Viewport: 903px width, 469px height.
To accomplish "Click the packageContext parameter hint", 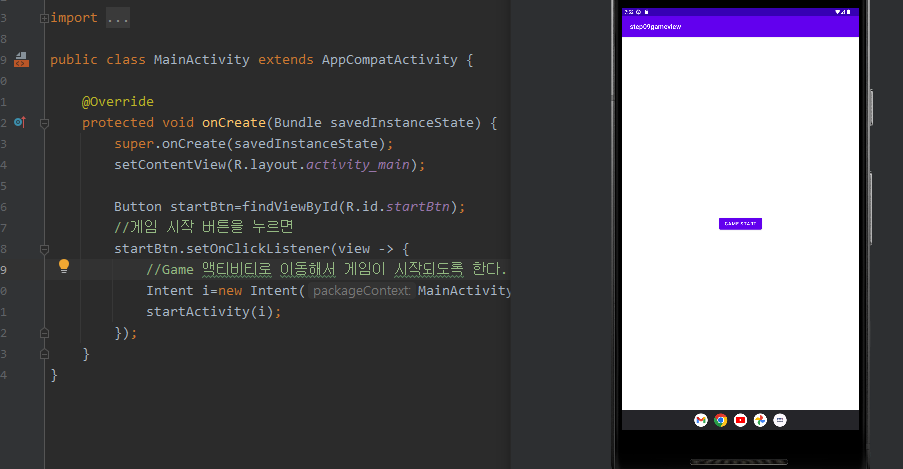I will [x=362, y=291].
